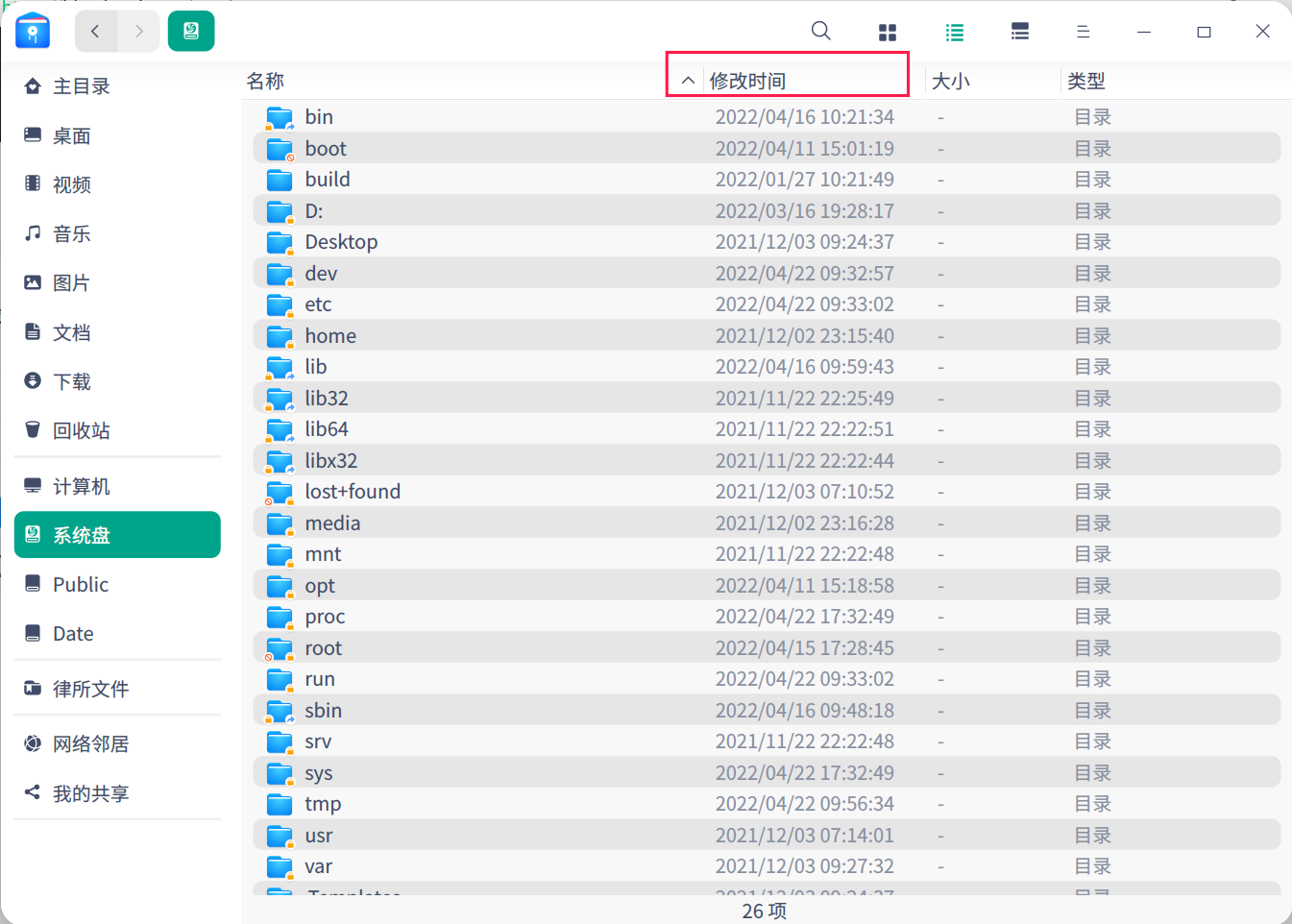The width and height of the screenshot is (1292, 924).
Task: Select the libx32 folder icon
Action: [280, 461]
